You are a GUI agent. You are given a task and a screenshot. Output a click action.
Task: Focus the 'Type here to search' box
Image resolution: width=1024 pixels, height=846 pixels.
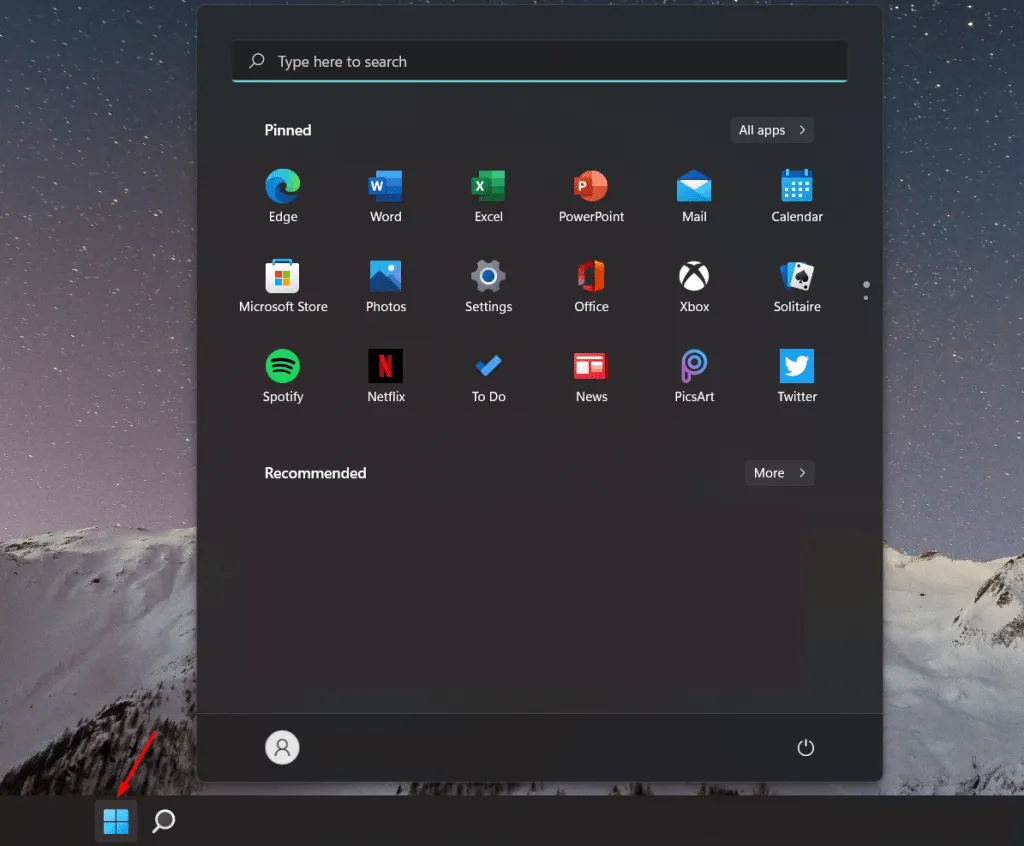point(539,61)
